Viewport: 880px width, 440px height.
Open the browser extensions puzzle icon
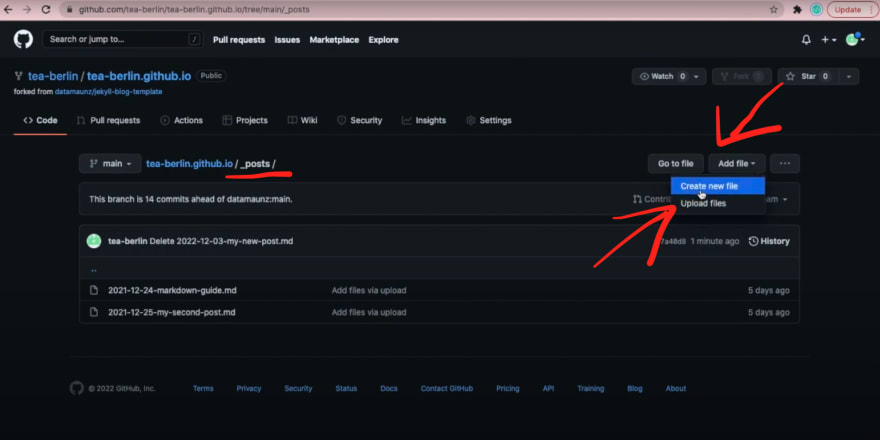point(797,10)
